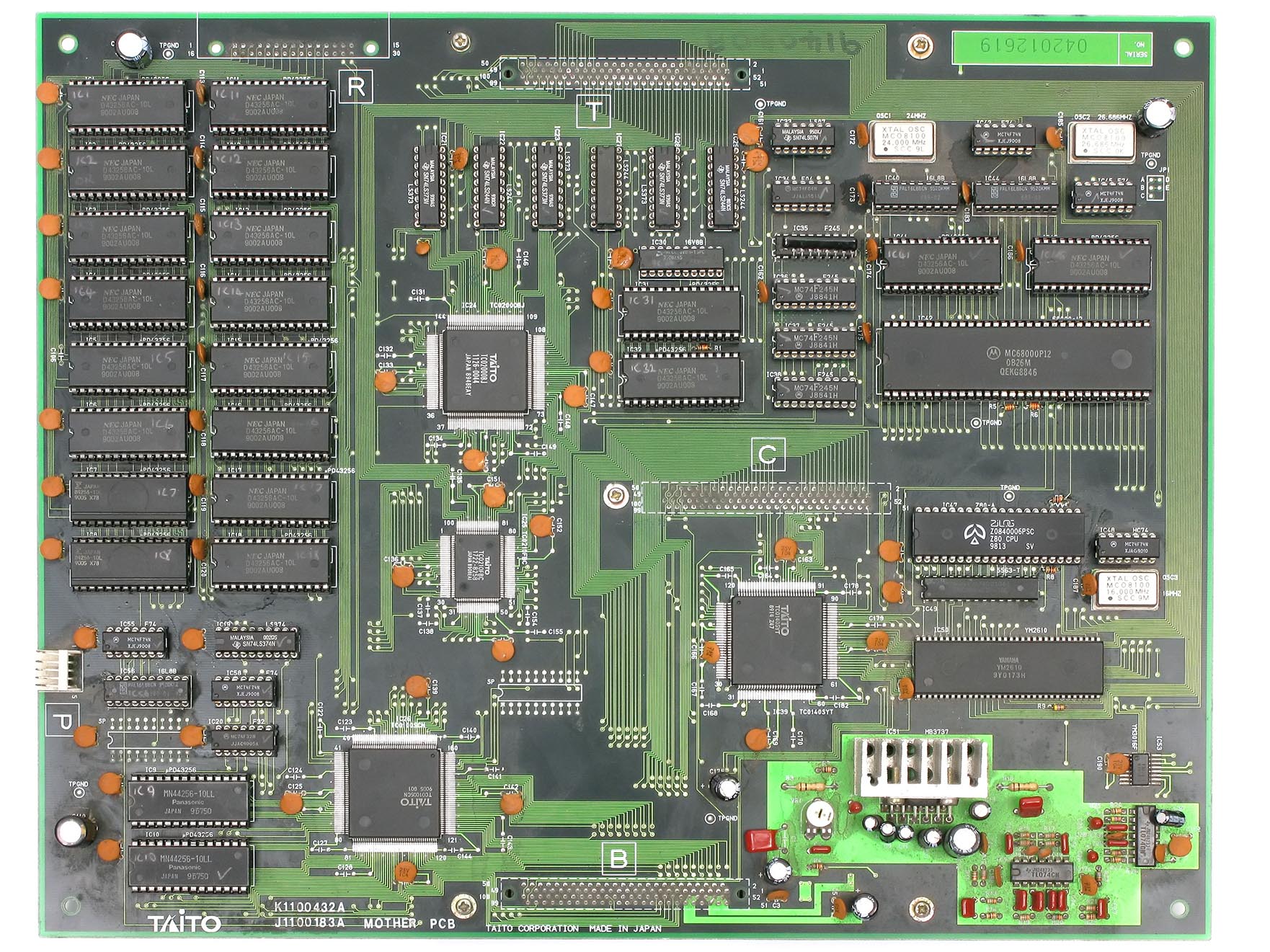Click the 16.000 MHz crystal oscillator
The image size is (1270, 952).
pos(1126,590)
